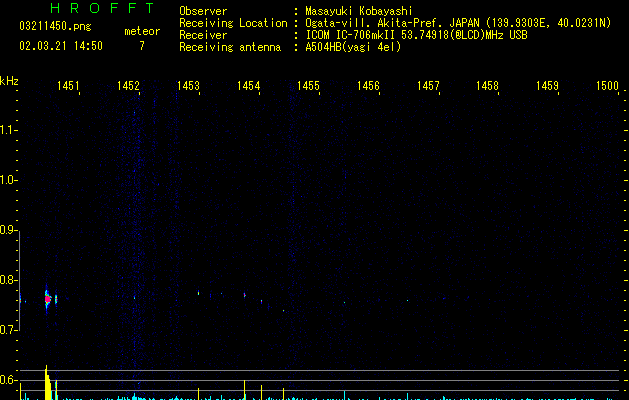
Task: Click the meteor echo spot at 1454
Action: tap(245, 295)
